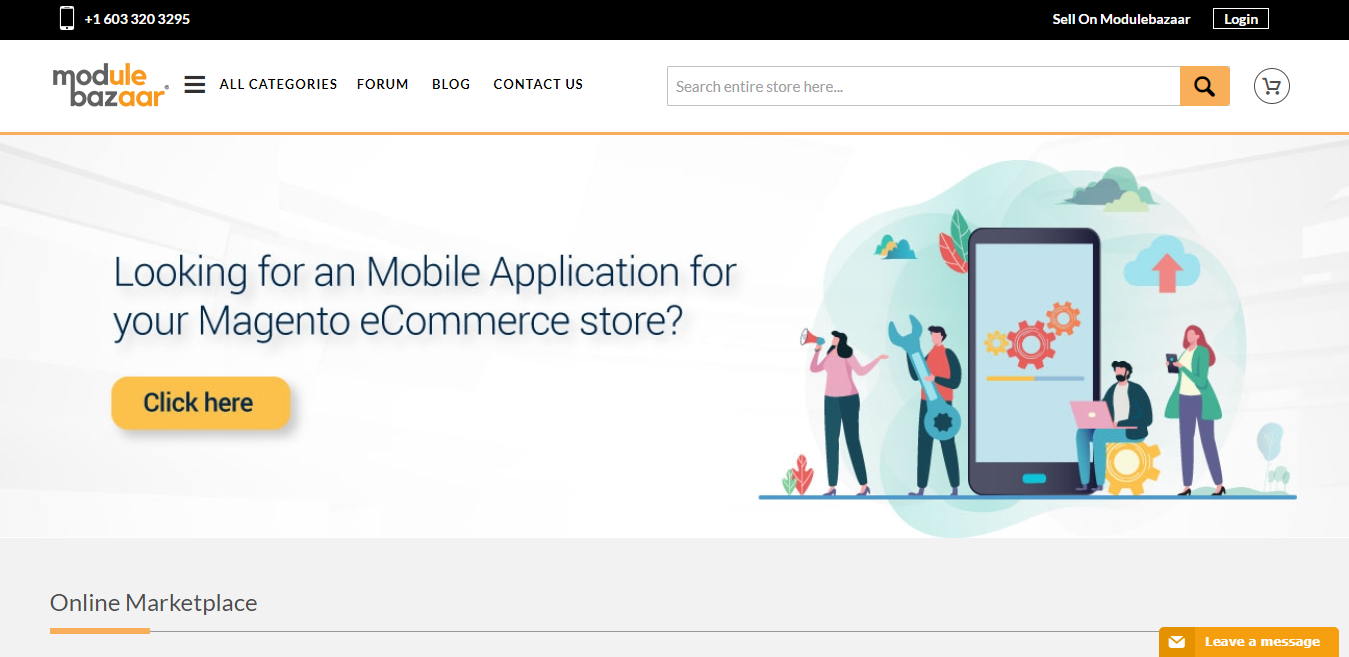Click the mobile phone icon beside the phone number
The width and height of the screenshot is (1349, 657).
tap(67, 18)
